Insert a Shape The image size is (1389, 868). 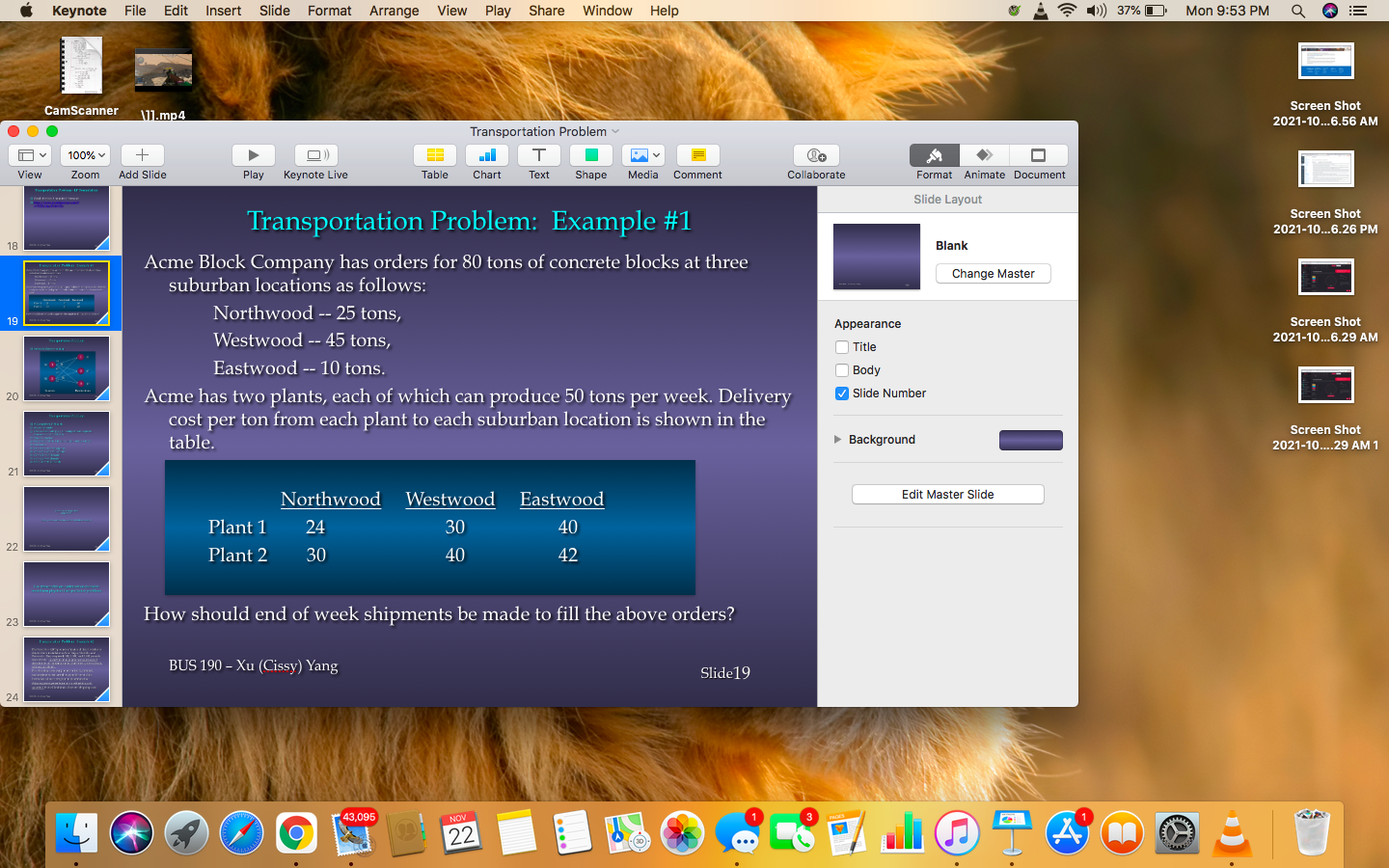click(x=590, y=160)
